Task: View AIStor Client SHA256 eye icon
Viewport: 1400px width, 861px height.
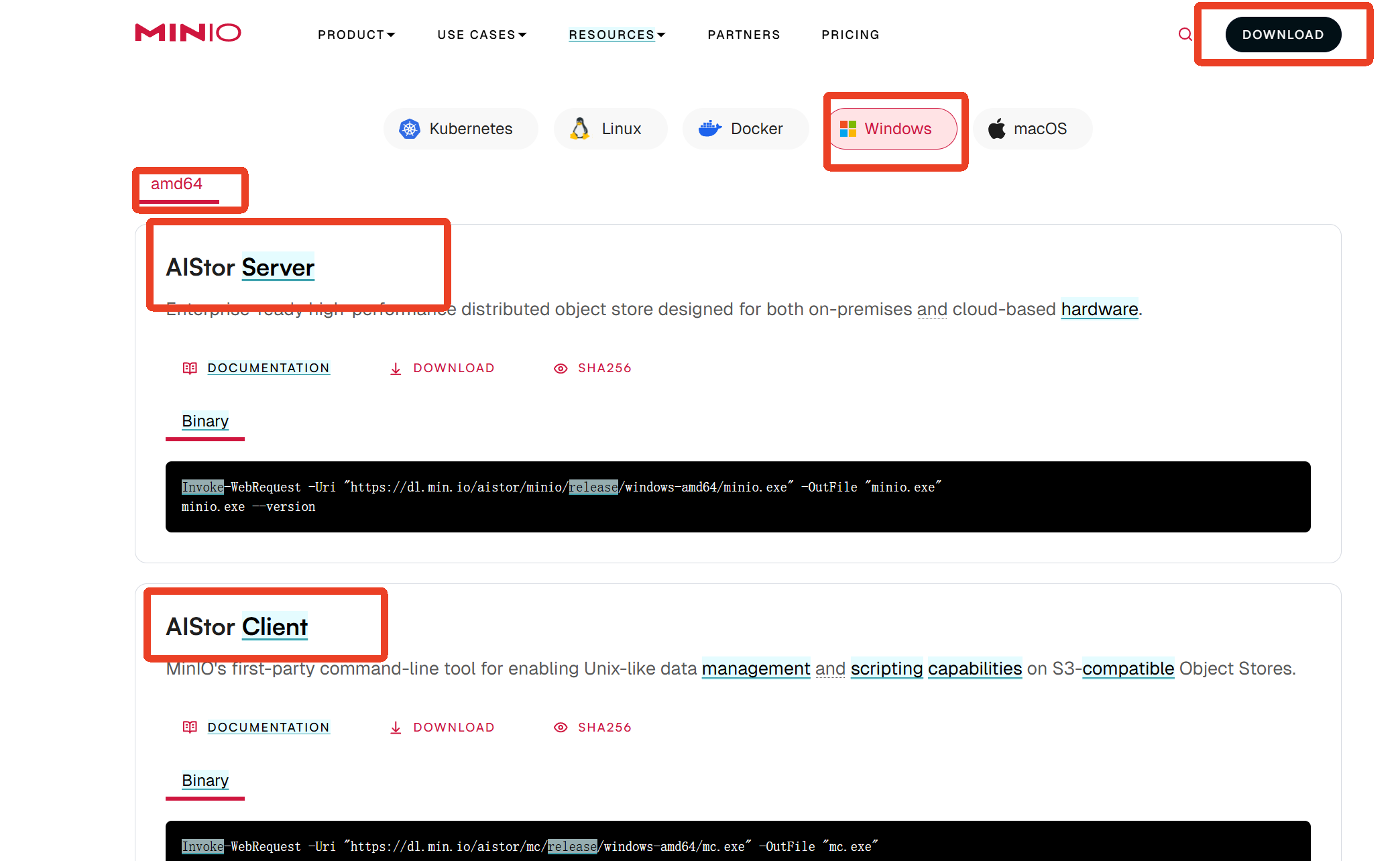Action: click(x=561, y=728)
